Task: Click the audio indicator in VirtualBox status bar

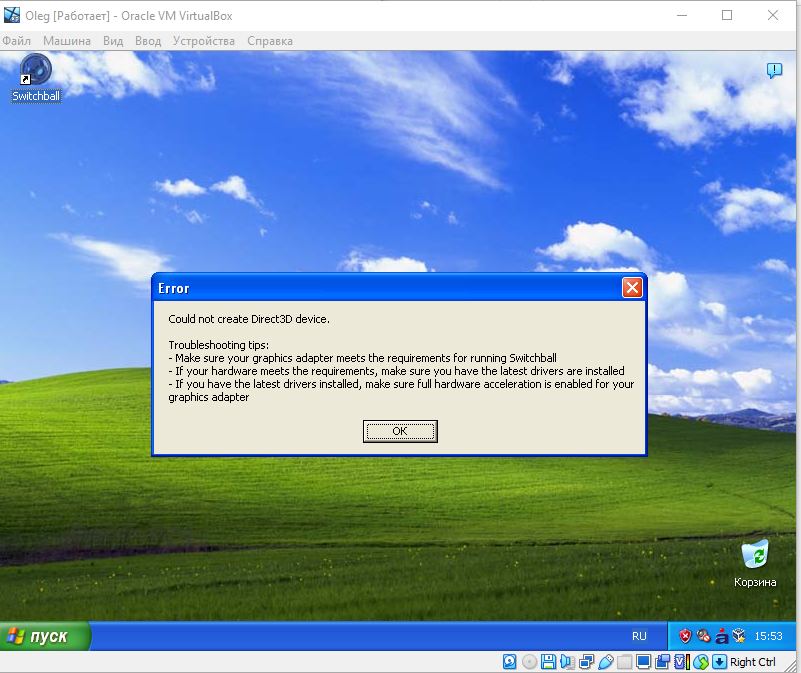Action: [x=568, y=662]
